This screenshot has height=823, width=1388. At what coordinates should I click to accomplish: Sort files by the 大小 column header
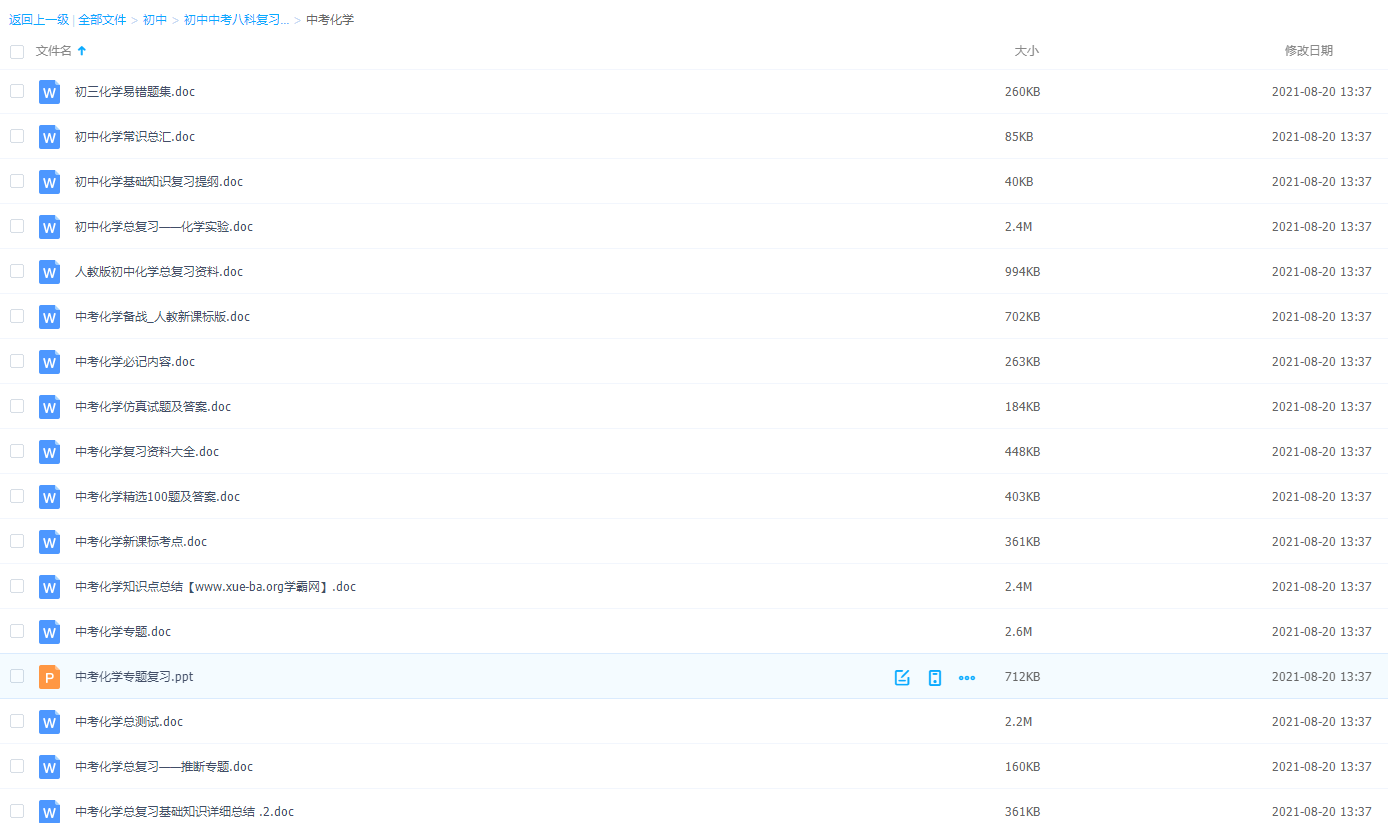pyautogui.click(x=1026, y=51)
